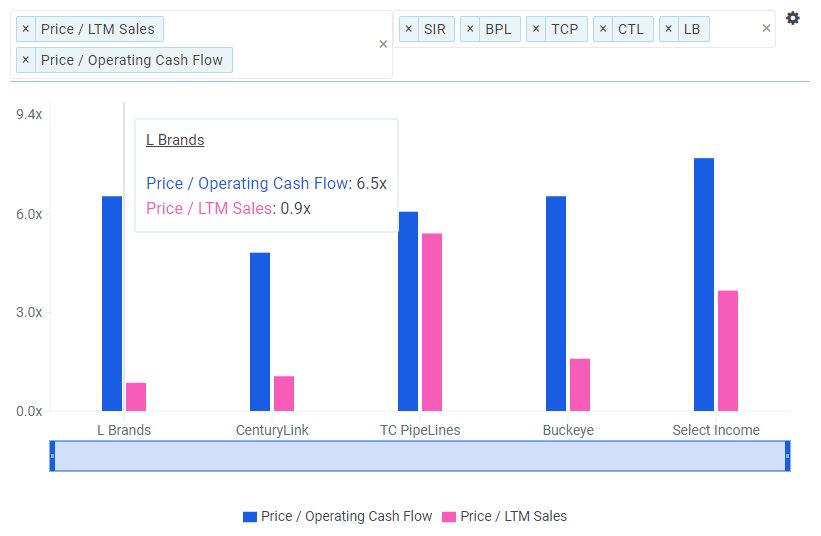Click the 9.4x y-axis value
The image size is (821, 536).
pos(29,115)
